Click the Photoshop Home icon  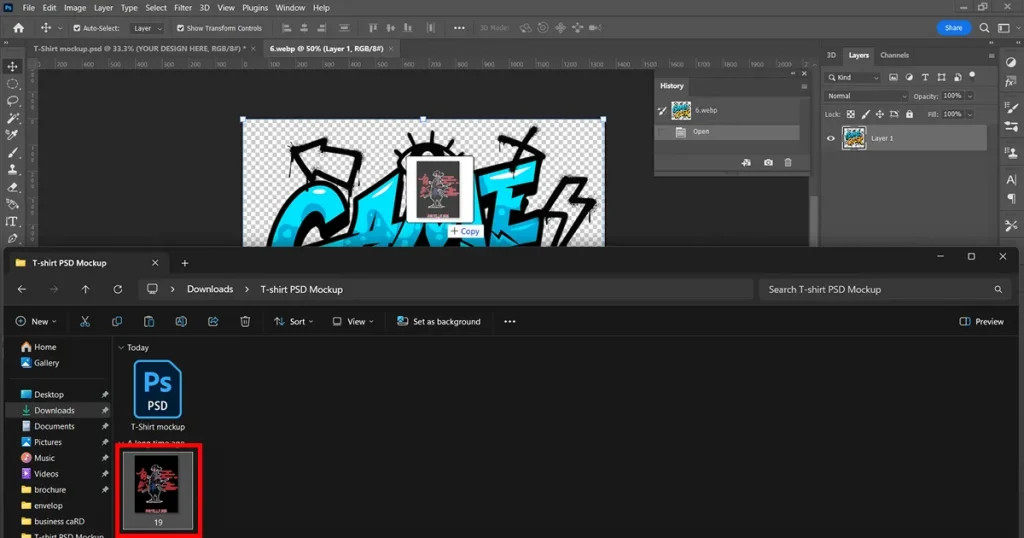[18, 28]
